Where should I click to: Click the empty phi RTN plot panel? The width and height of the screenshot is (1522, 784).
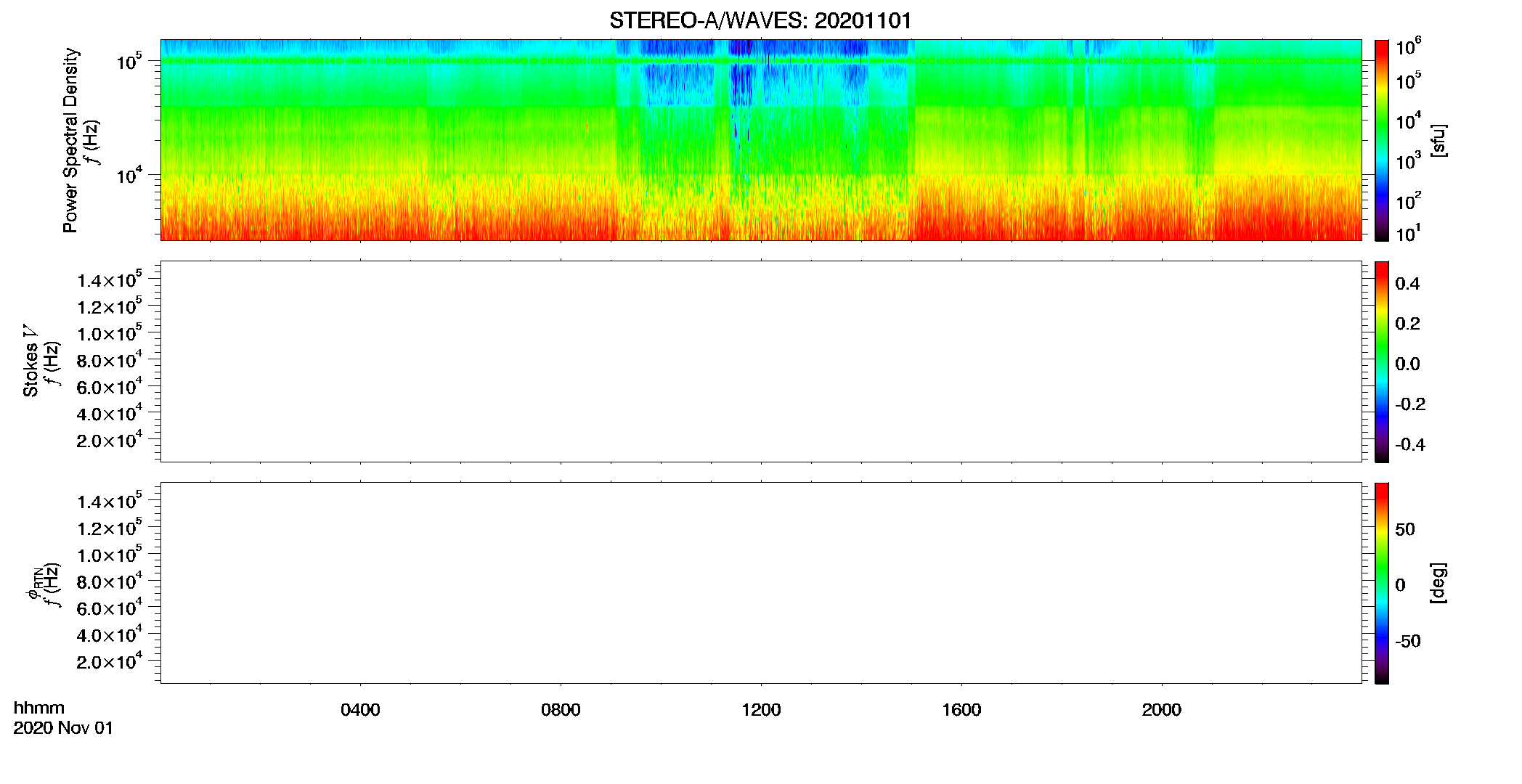761,583
